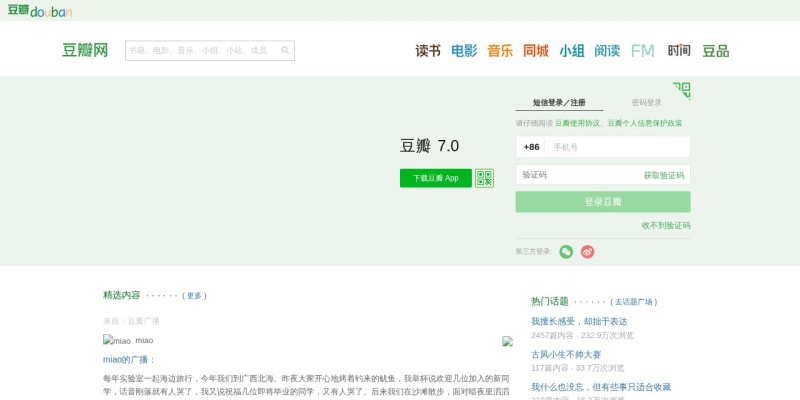The height and width of the screenshot is (400, 800).
Task: Click the 热门话题 heading
Action: tap(549, 302)
